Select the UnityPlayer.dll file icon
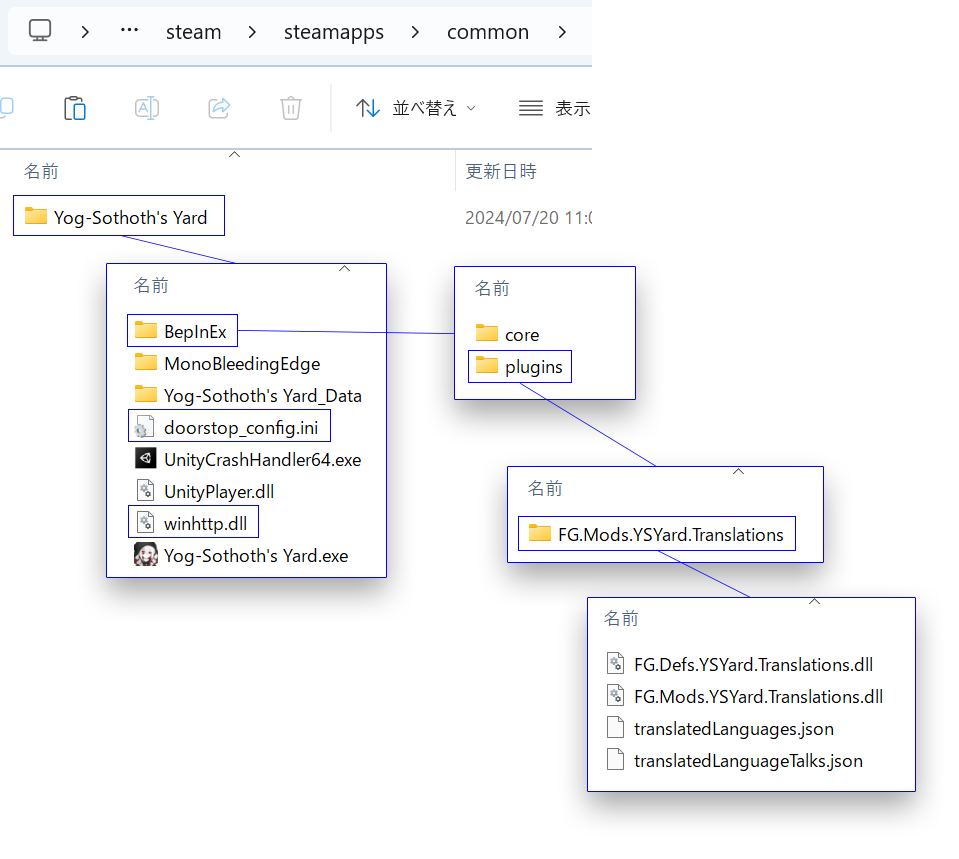 coord(145,491)
